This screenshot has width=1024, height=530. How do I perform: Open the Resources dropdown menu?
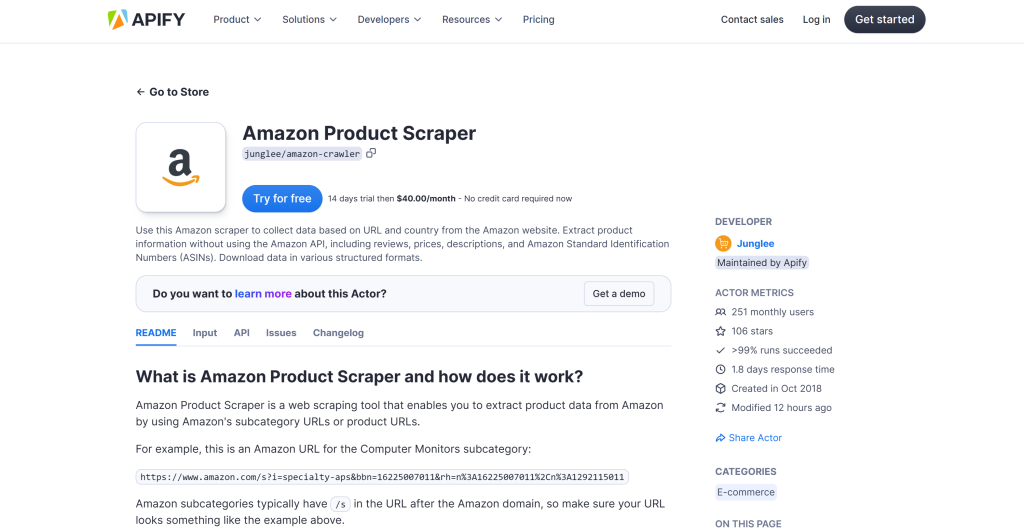point(472,19)
